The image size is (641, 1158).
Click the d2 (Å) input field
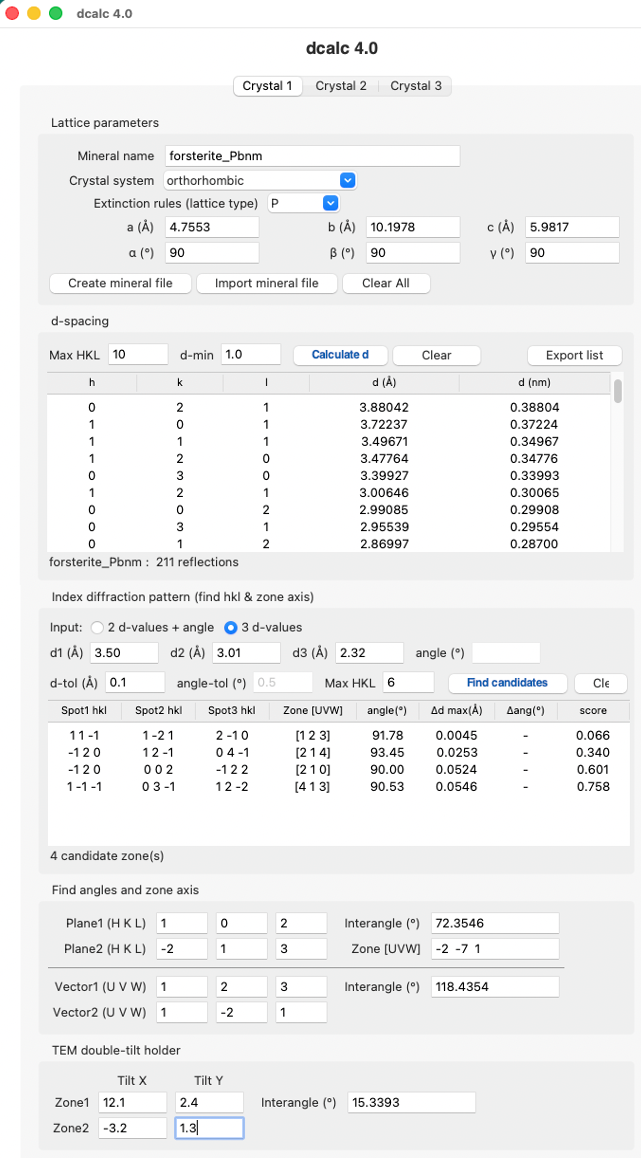click(247, 653)
